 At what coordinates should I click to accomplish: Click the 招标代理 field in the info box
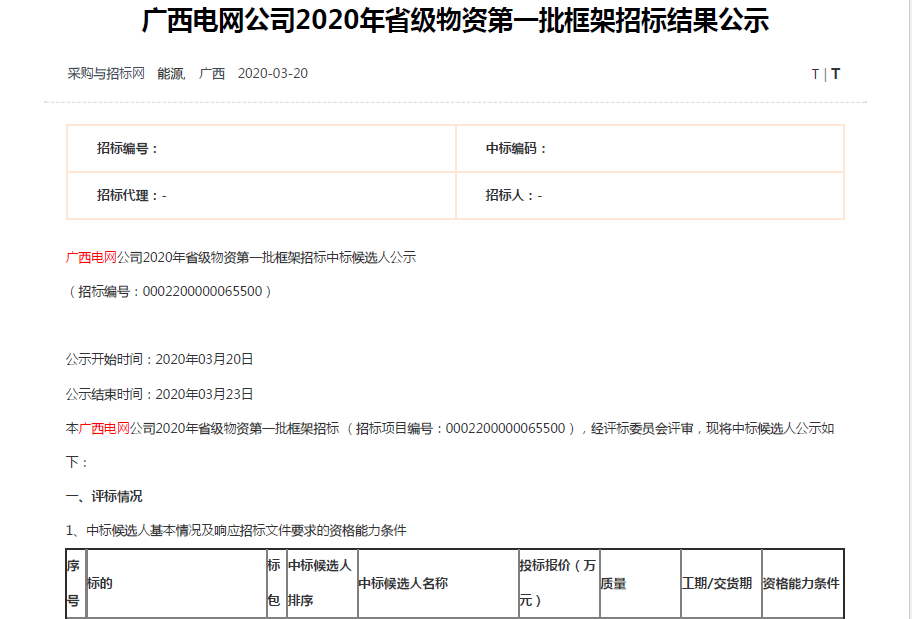click(131, 195)
